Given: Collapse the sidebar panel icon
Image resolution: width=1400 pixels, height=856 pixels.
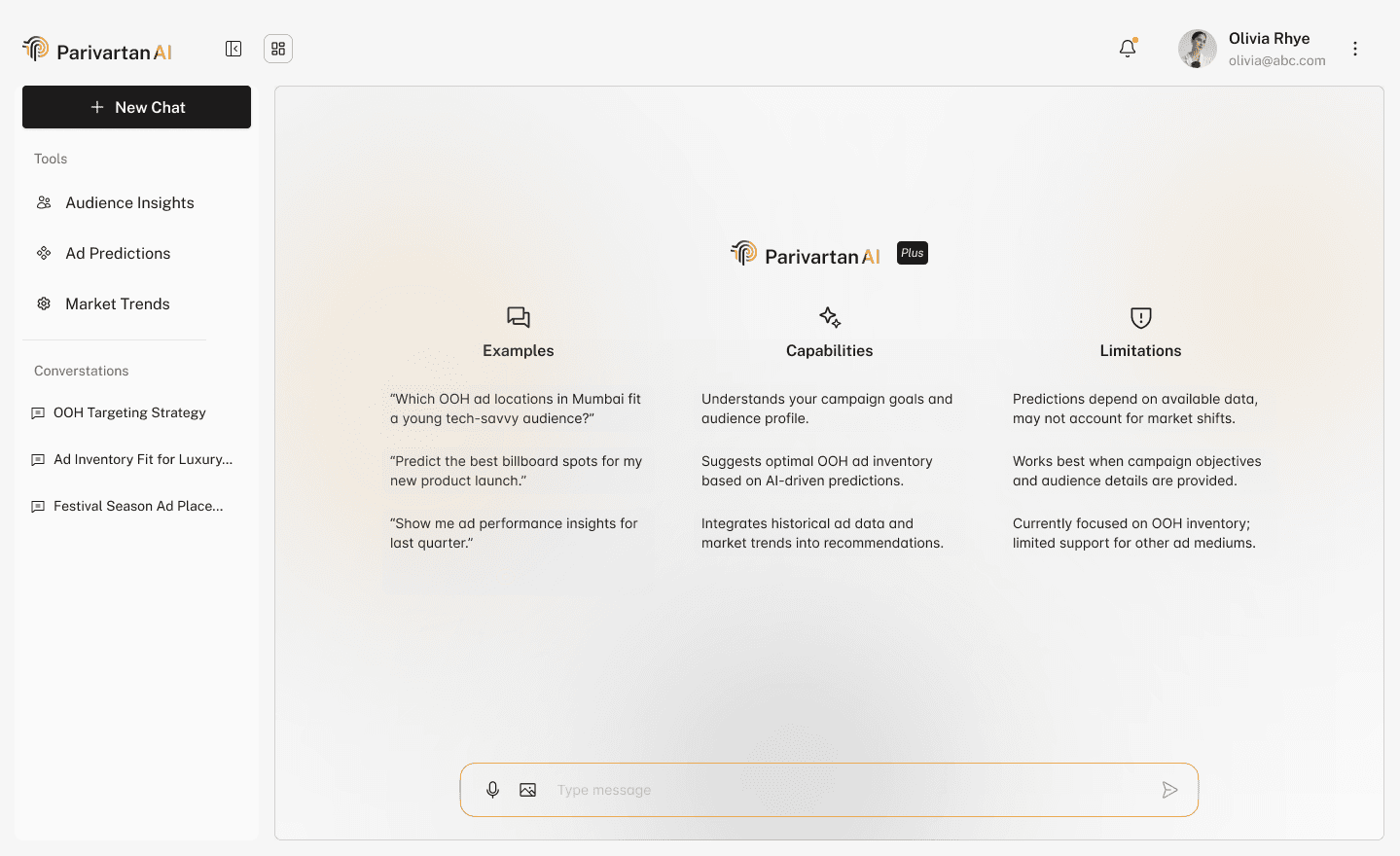Looking at the screenshot, I should 233,49.
